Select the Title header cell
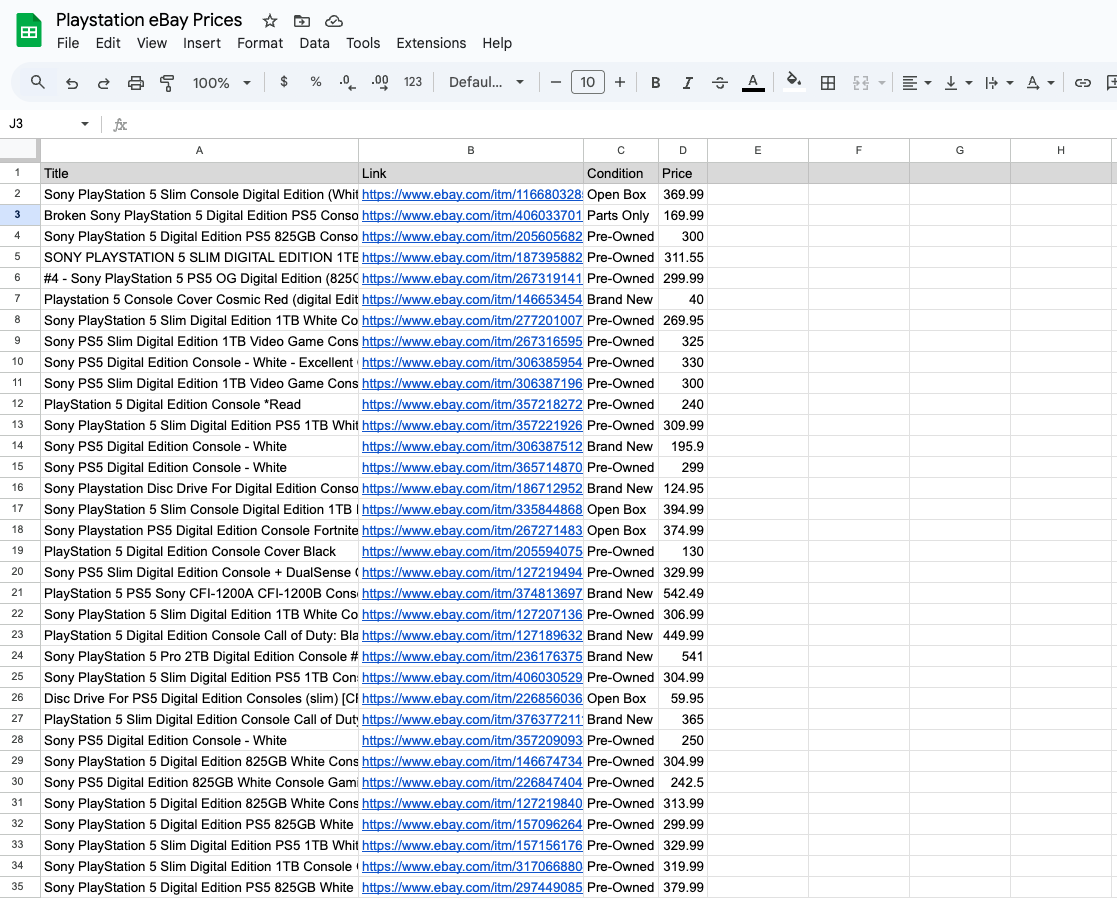Screen dimensions: 1117x898 (x=199, y=173)
